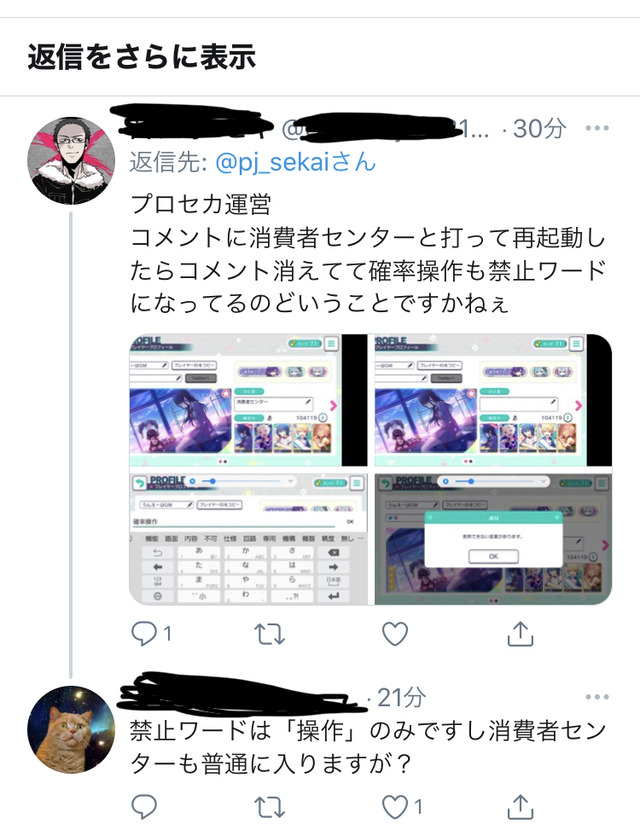Viewport: 640px width, 824px height.
Task: Open more options for the 21分 reply
Action: [x=597, y=697]
